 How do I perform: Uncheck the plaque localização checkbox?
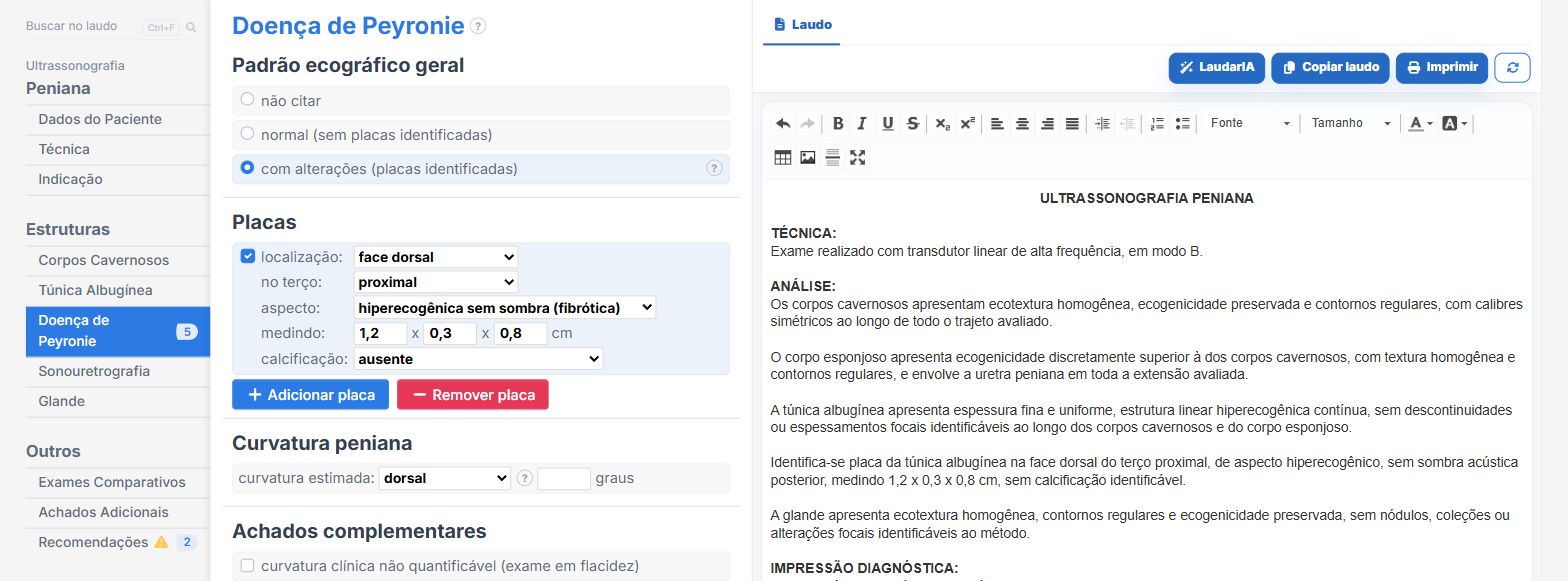248,256
